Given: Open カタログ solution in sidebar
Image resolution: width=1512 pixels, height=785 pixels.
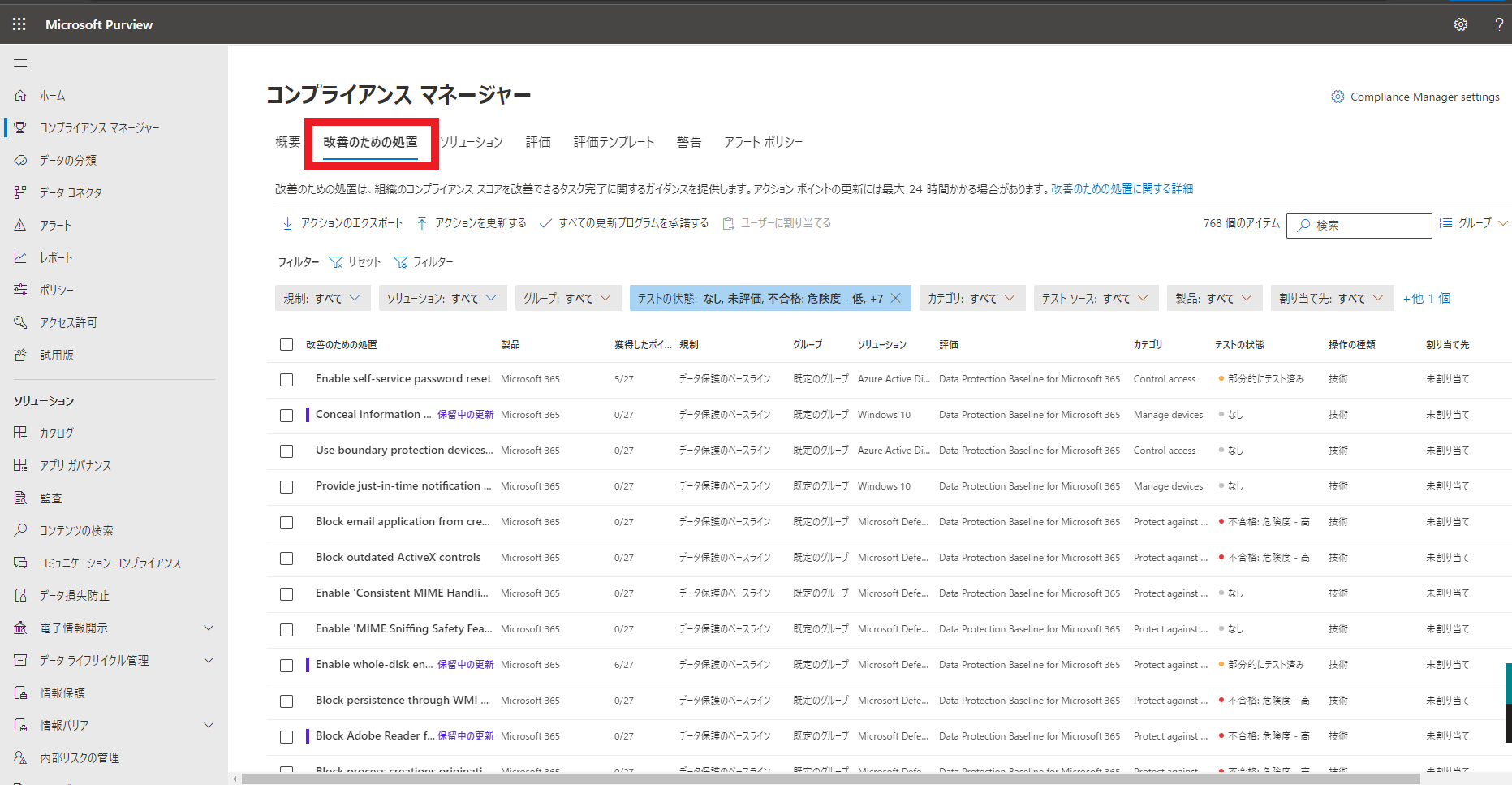Looking at the screenshot, I should pos(56,433).
